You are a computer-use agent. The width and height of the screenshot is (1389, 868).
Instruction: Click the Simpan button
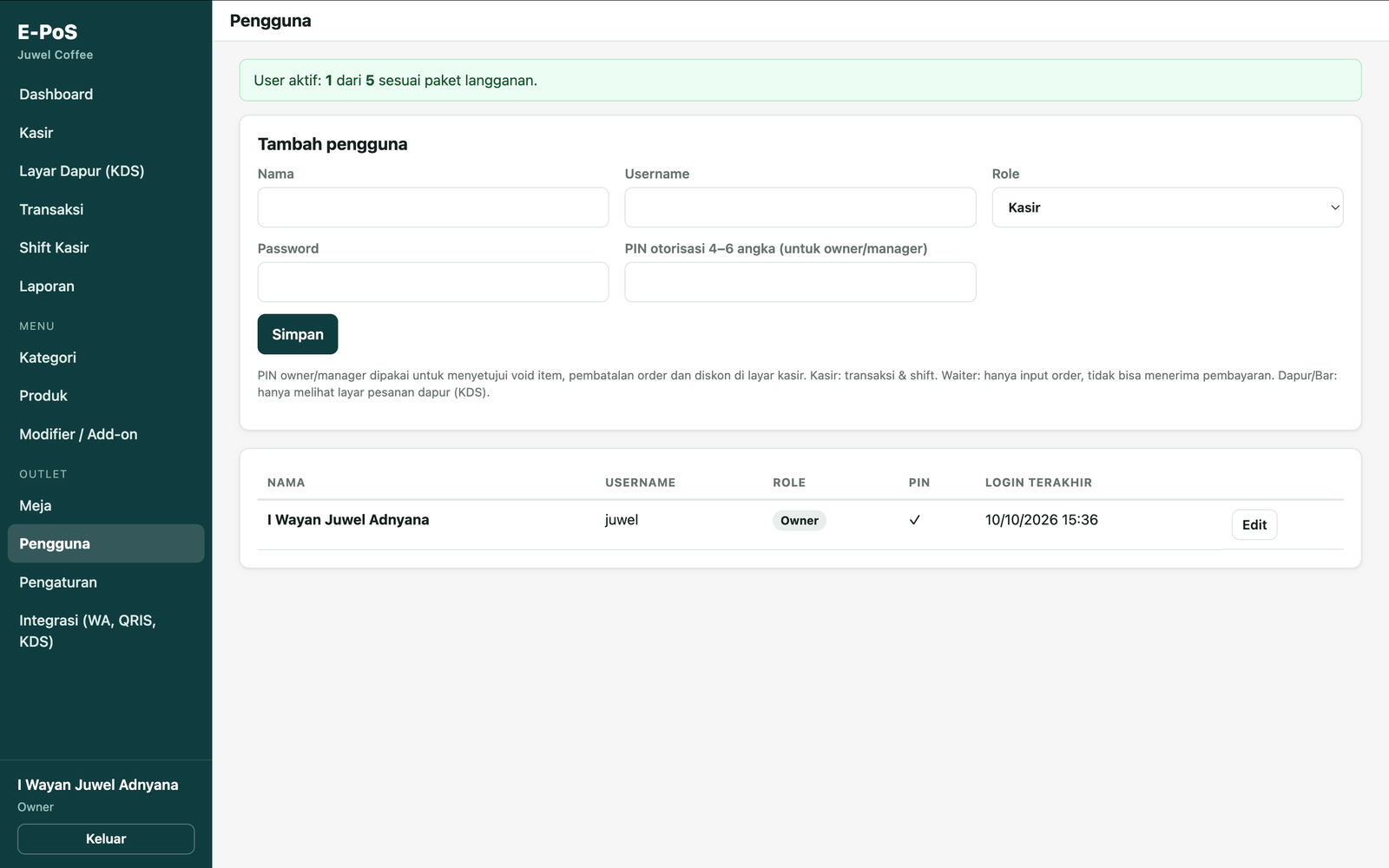298,334
